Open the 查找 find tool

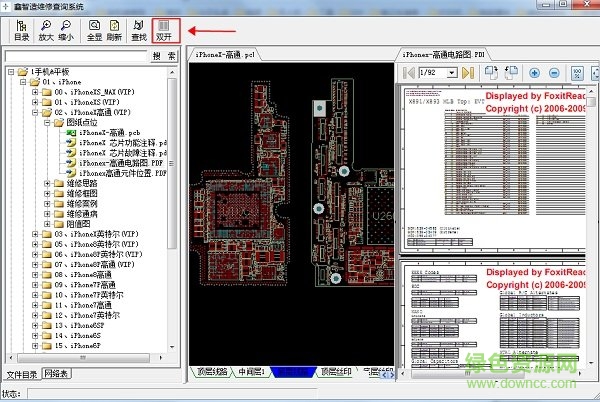(x=138, y=29)
